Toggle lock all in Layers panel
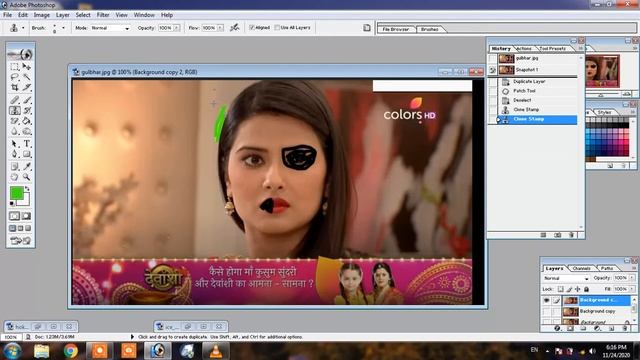The width and height of the screenshot is (640, 360). coord(586,289)
